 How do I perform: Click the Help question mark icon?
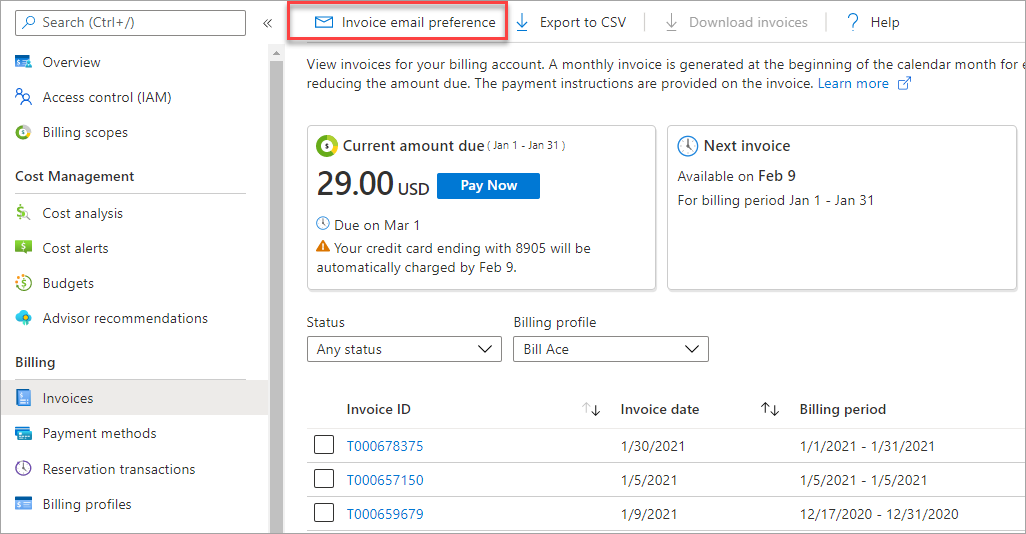pos(853,22)
